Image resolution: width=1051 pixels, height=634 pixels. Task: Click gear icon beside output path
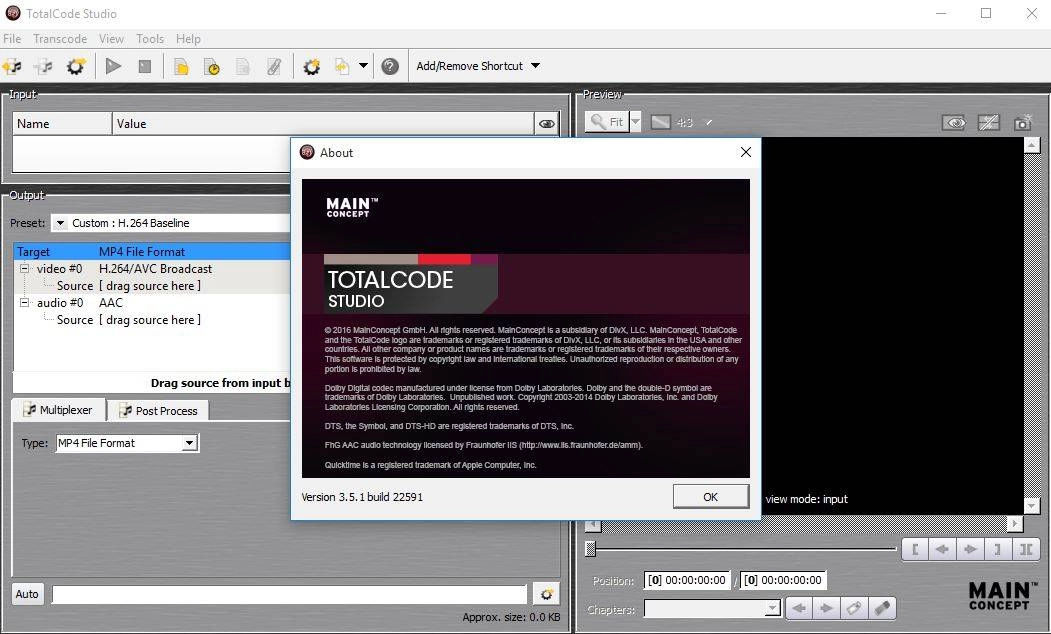(x=546, y=594)
